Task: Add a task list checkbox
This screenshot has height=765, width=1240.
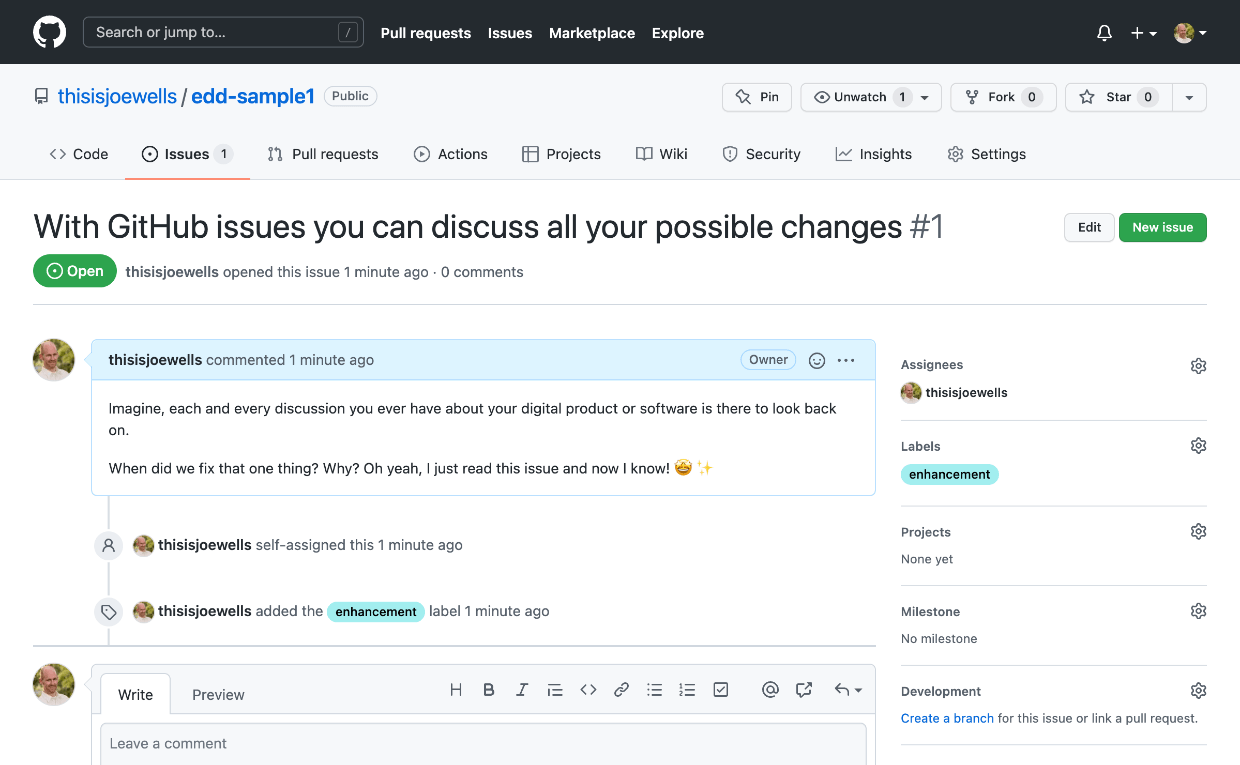Action: (x=721, y=690)
